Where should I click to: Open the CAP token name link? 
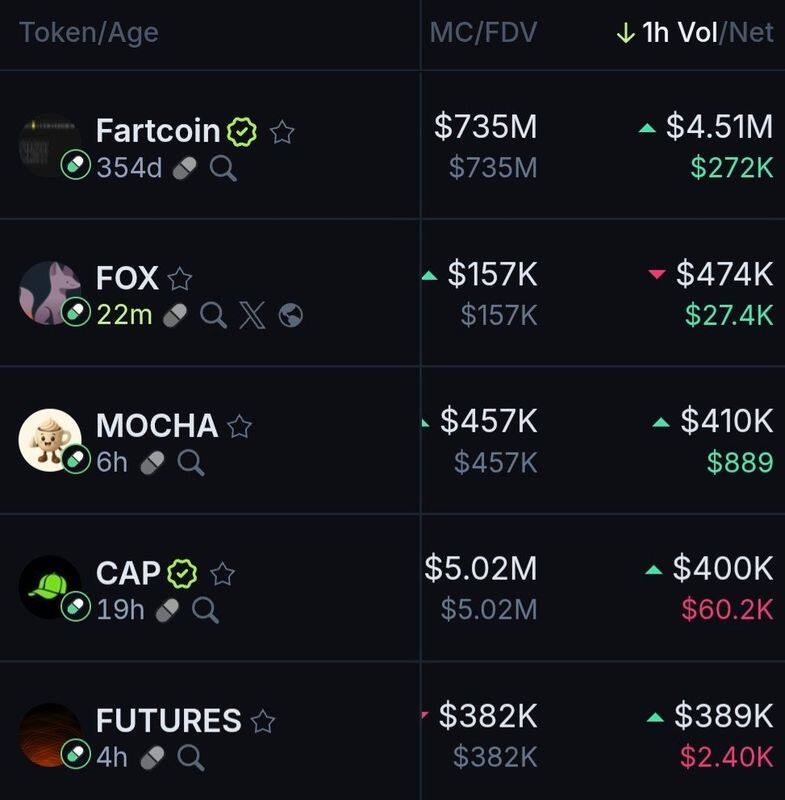[x=128, y=573]
